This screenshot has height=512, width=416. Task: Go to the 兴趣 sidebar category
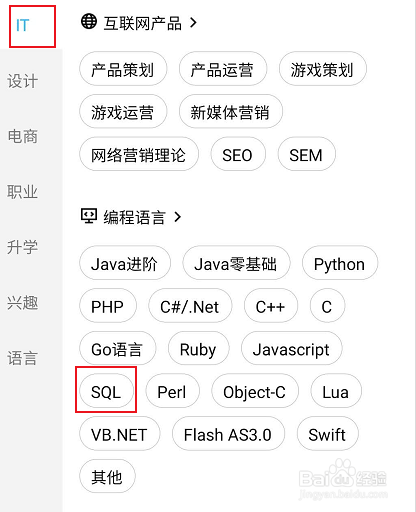(23, 303)
